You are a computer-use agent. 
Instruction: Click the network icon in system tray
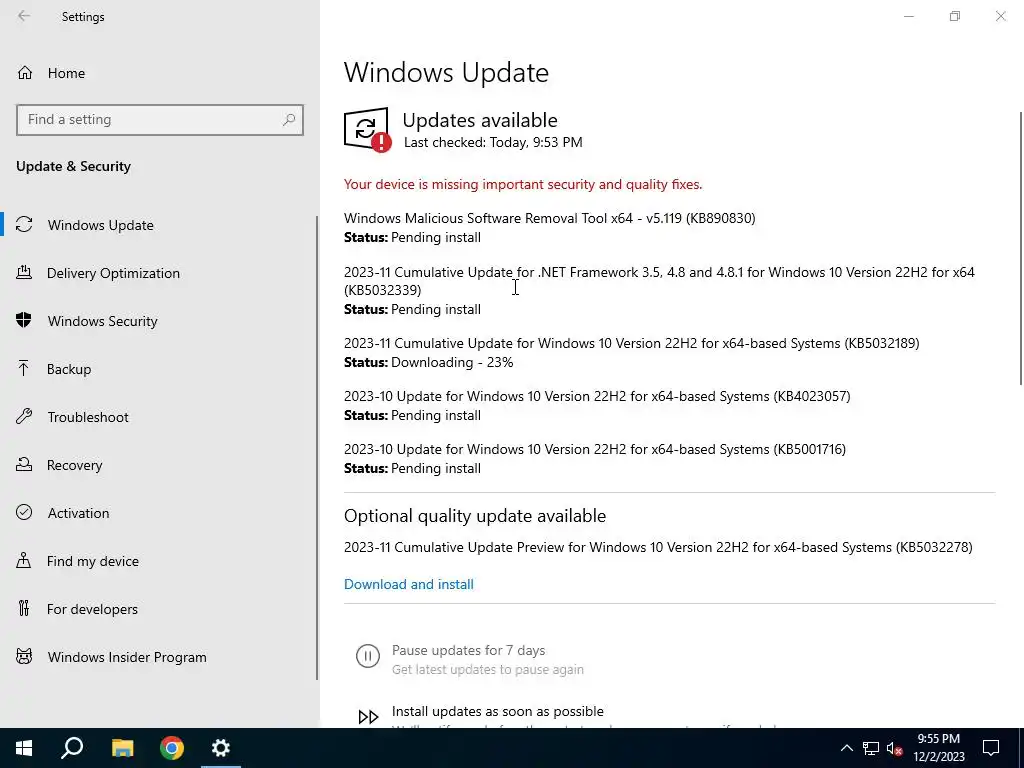[871, 748]
